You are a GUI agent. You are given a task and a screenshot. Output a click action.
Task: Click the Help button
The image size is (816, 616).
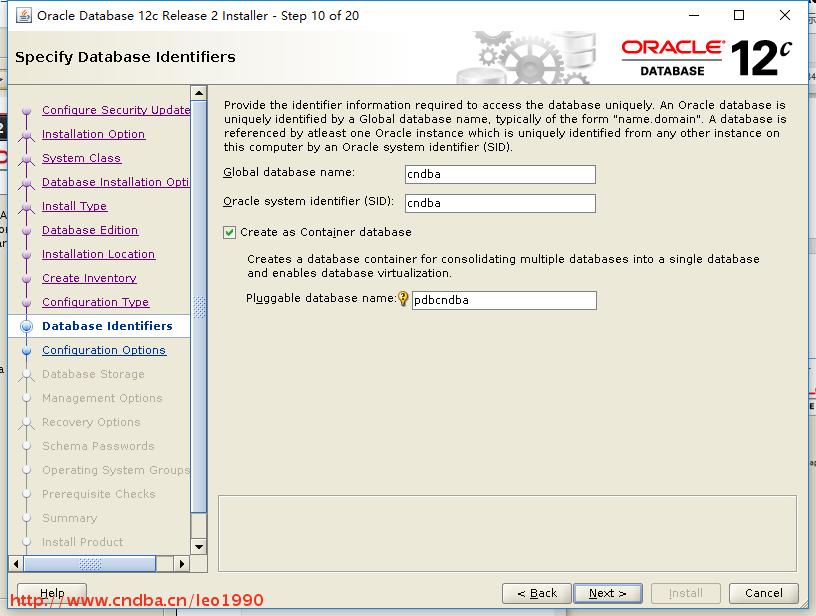[x=52, y=593]
